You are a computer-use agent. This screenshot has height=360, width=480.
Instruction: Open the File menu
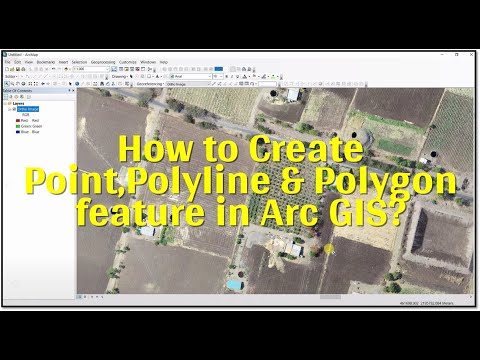coord(7,62)
